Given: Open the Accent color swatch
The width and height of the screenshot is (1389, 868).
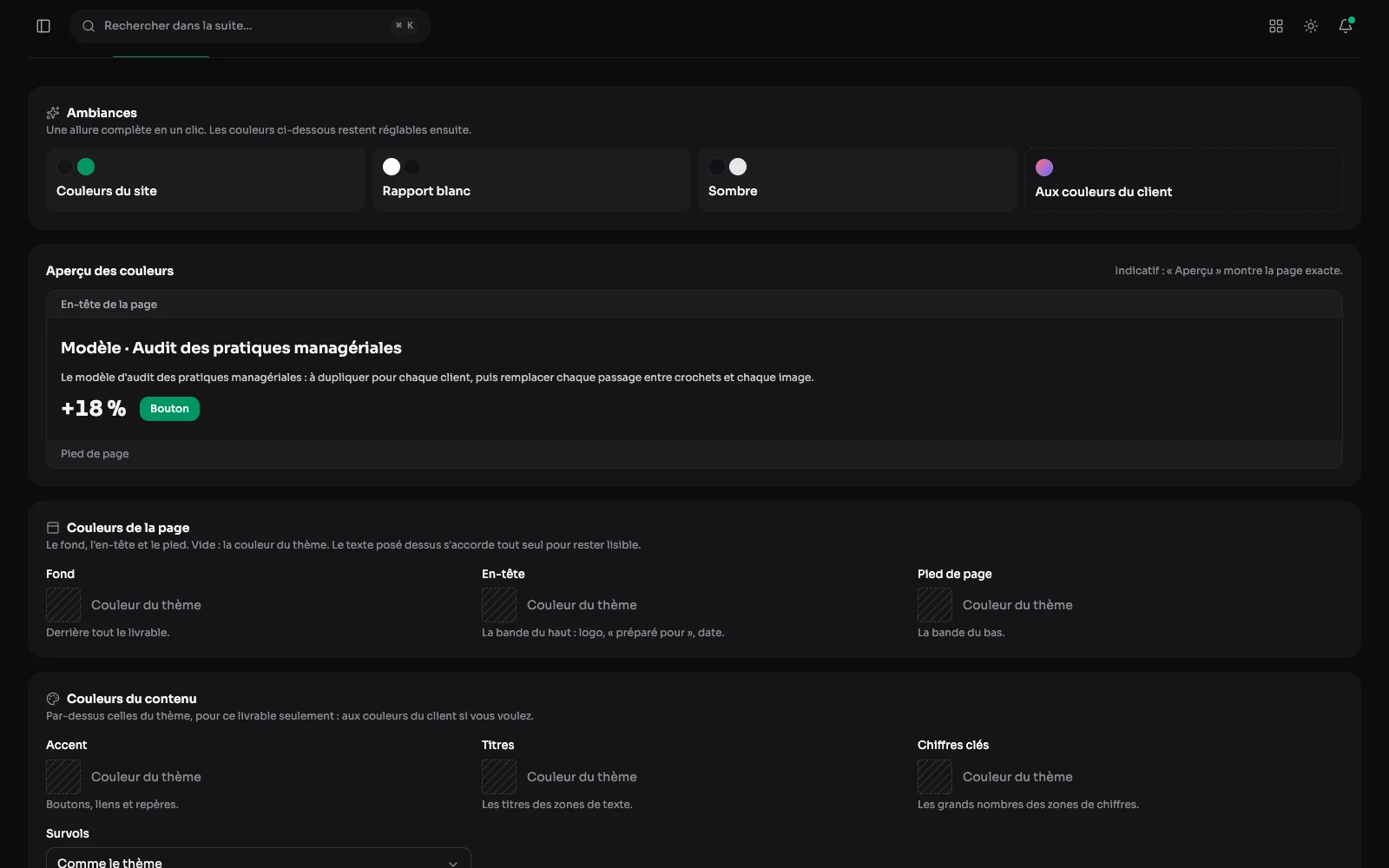Looking at the screenshot, I should 63,777.
